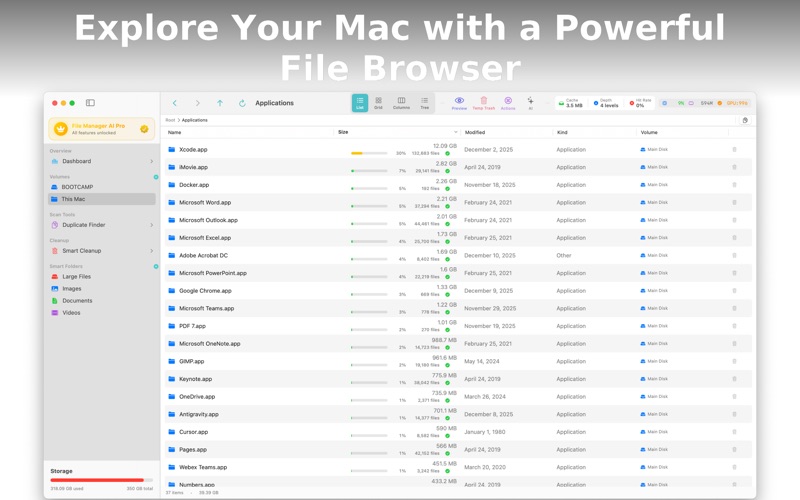Viewport: 800px width, 500px height.
Task: Click the GIMP.app folder icon
Action: pyautogui.click(x=172, y=361)
